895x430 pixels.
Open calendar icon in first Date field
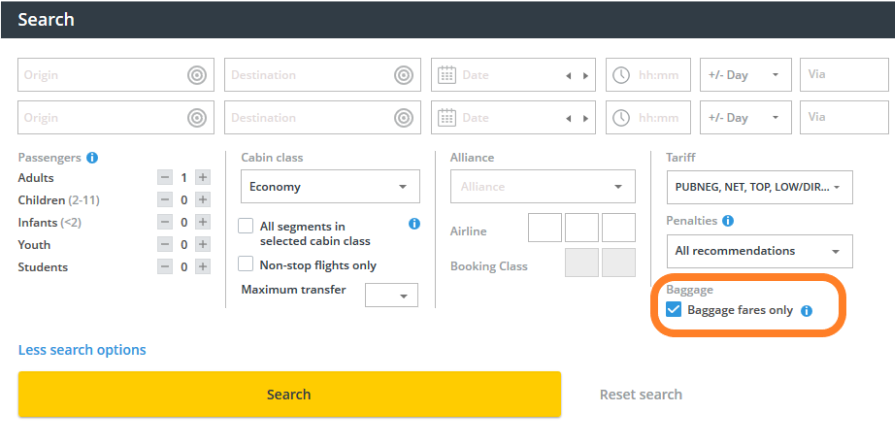tap(447, 75)
